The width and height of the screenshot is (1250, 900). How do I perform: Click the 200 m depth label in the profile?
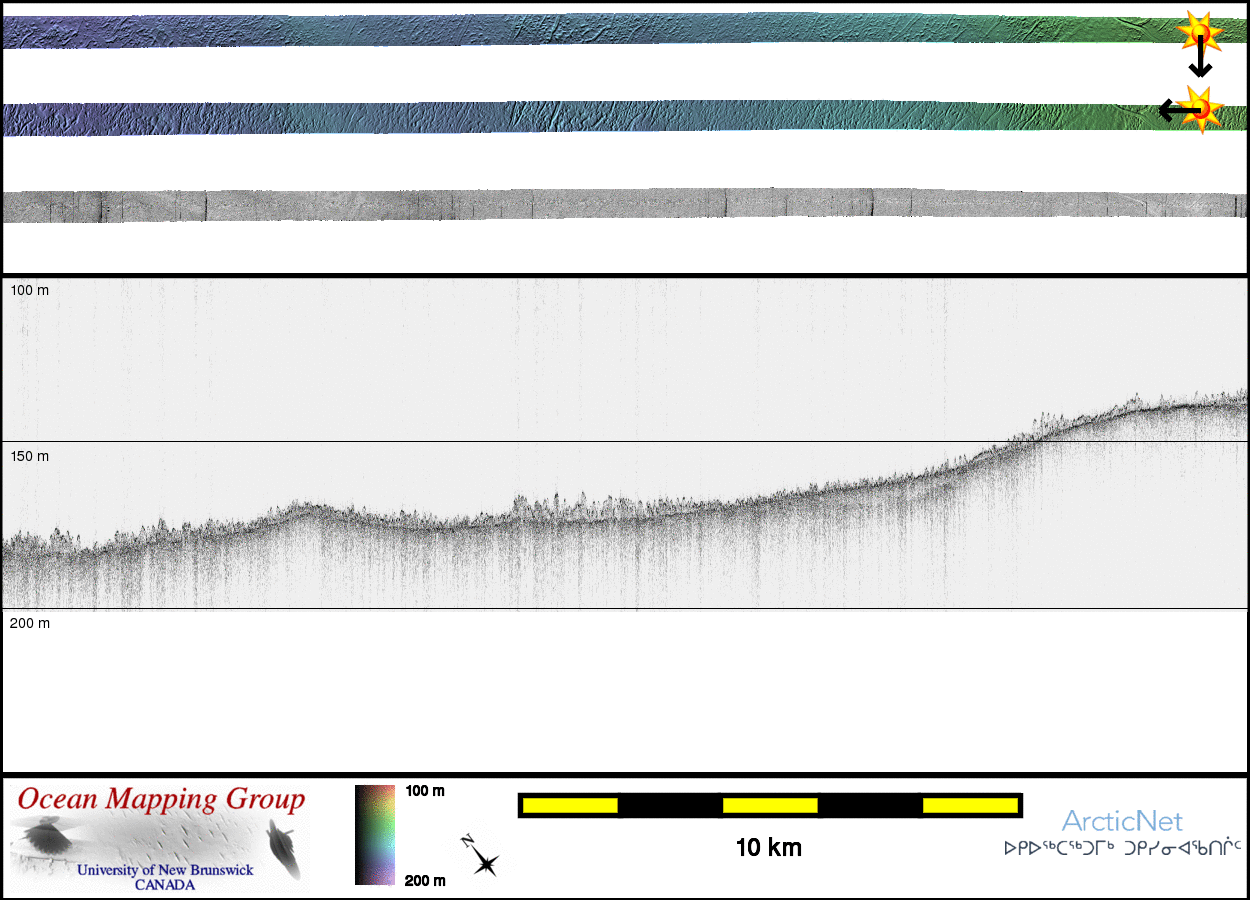coord(30,623)
